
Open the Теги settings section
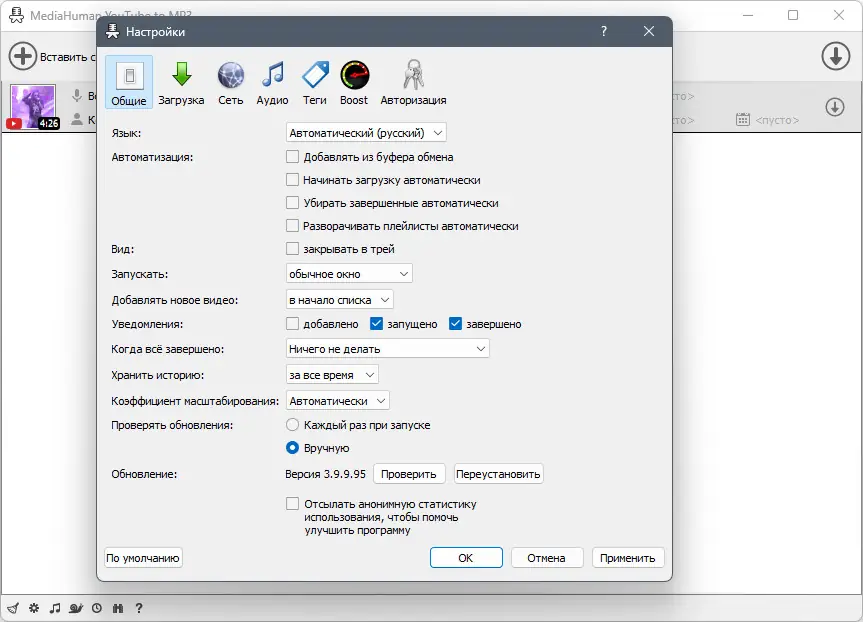click(314, 80)
